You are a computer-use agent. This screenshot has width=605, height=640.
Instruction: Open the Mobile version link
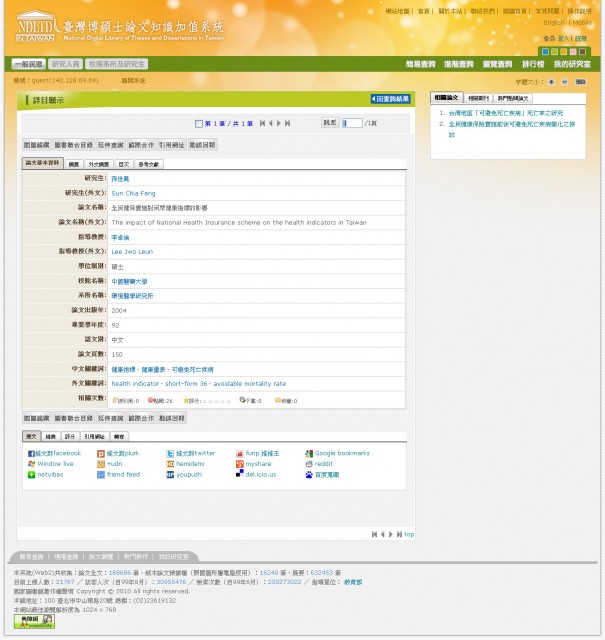point(582,22)
